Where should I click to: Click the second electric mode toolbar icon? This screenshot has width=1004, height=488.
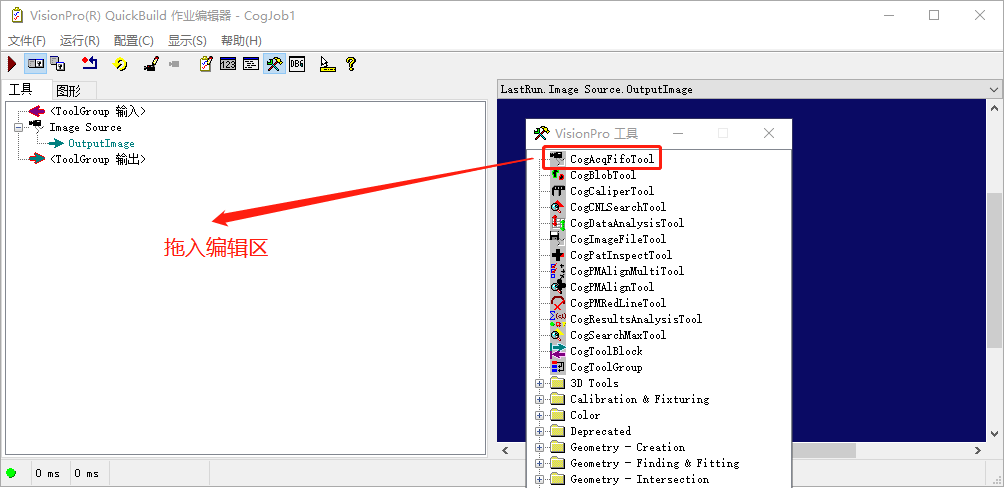[x=58, y=64]
